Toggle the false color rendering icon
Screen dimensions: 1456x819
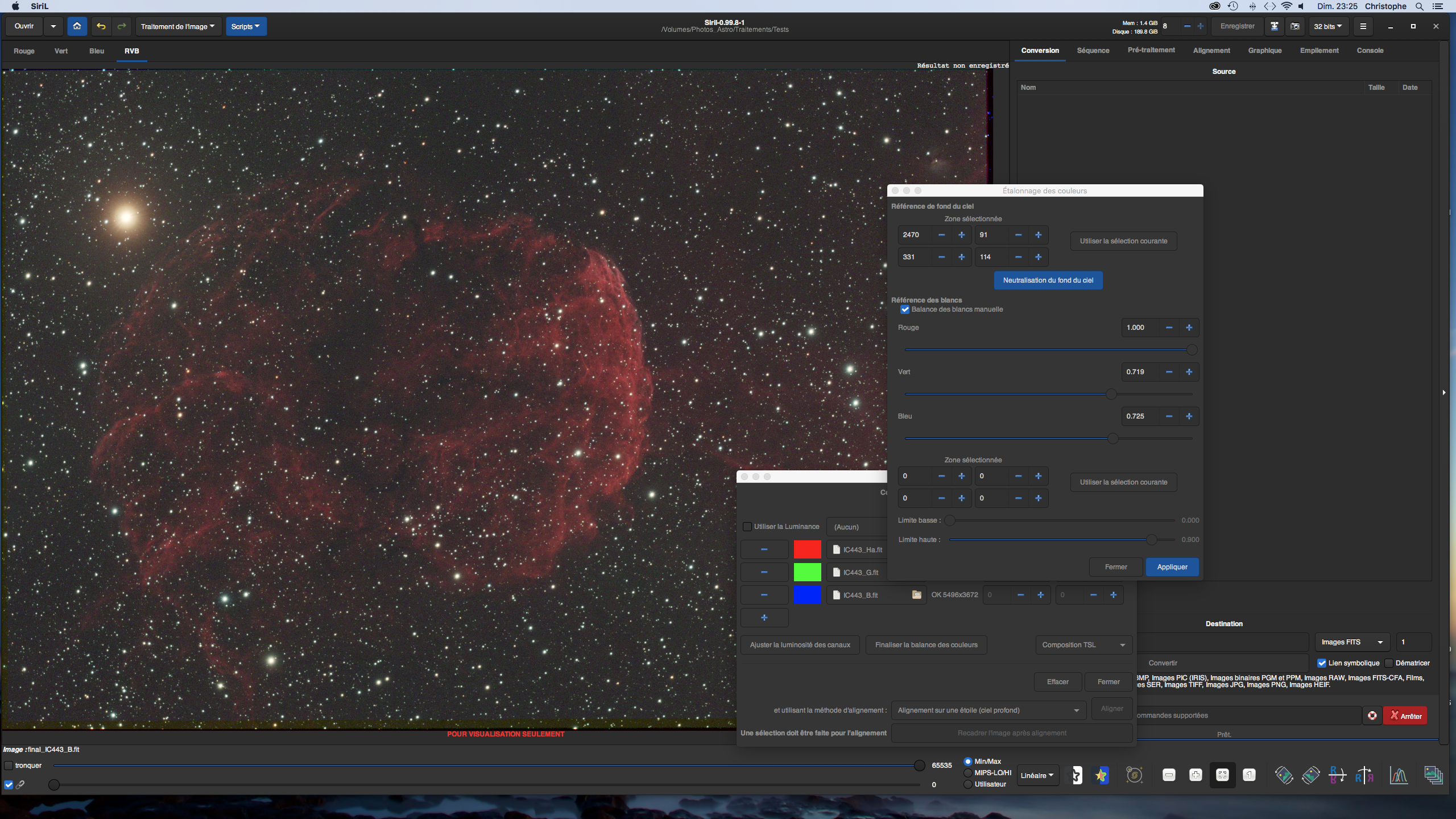point(1102,775)
